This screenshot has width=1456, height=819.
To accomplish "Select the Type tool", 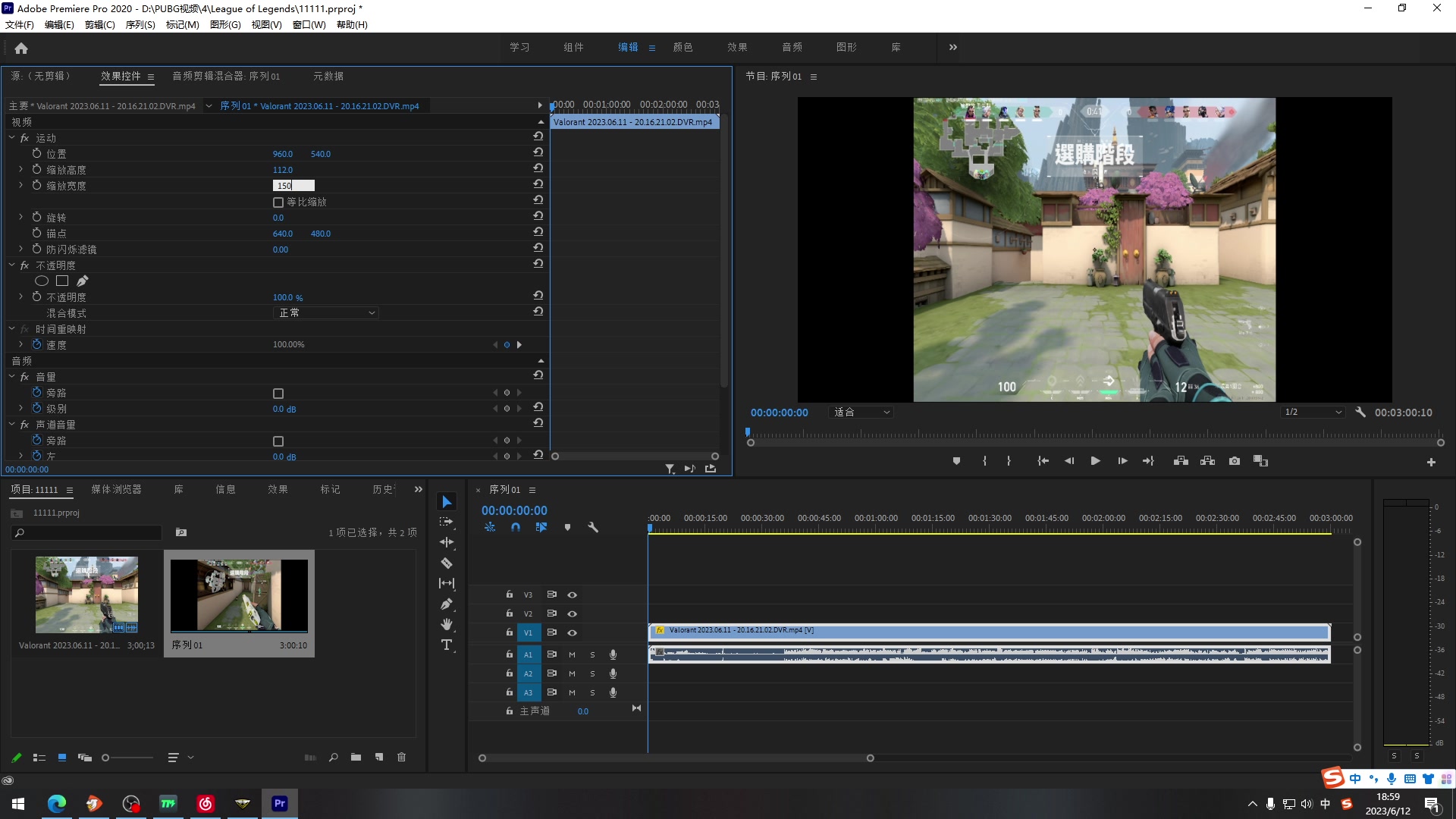I will click(447, 645).
